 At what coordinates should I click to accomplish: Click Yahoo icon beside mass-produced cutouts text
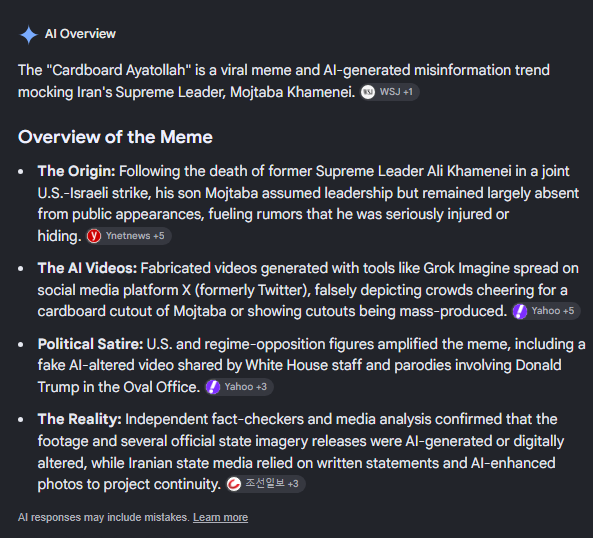520,311
